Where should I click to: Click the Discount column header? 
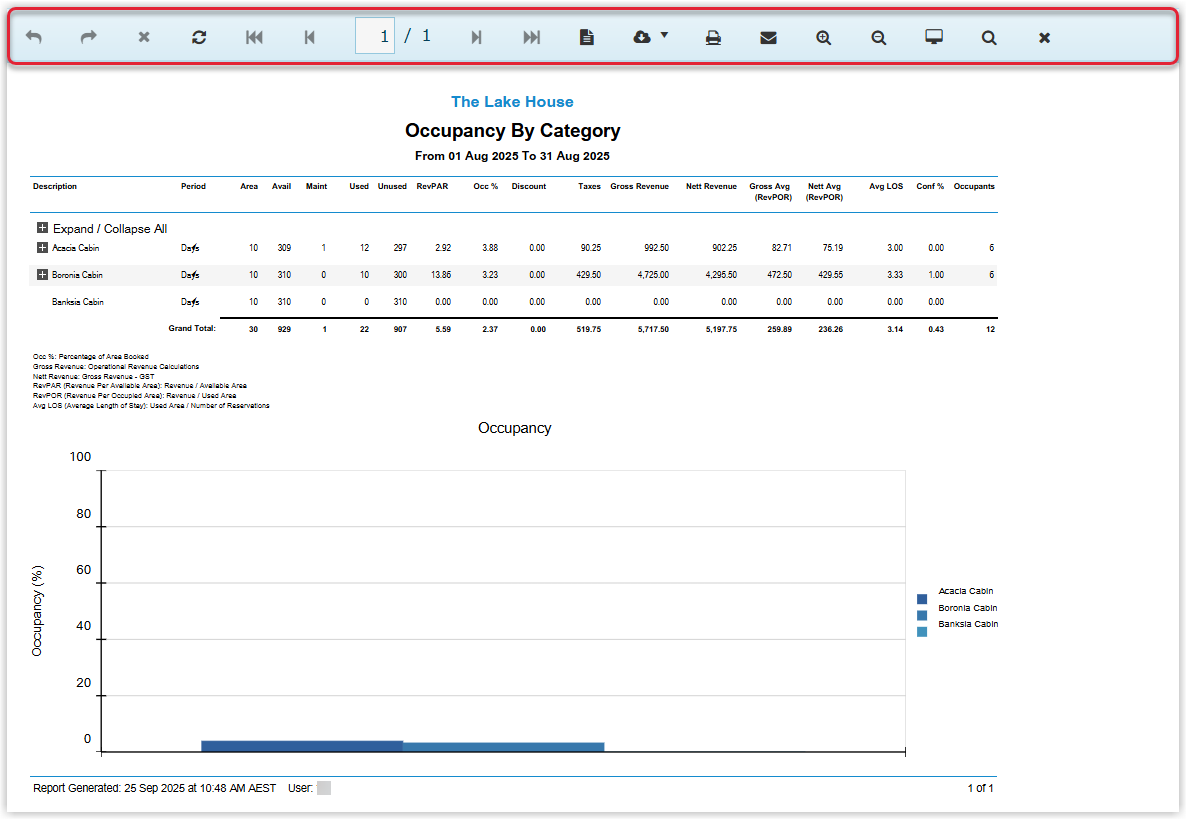(x=528, y=186)
